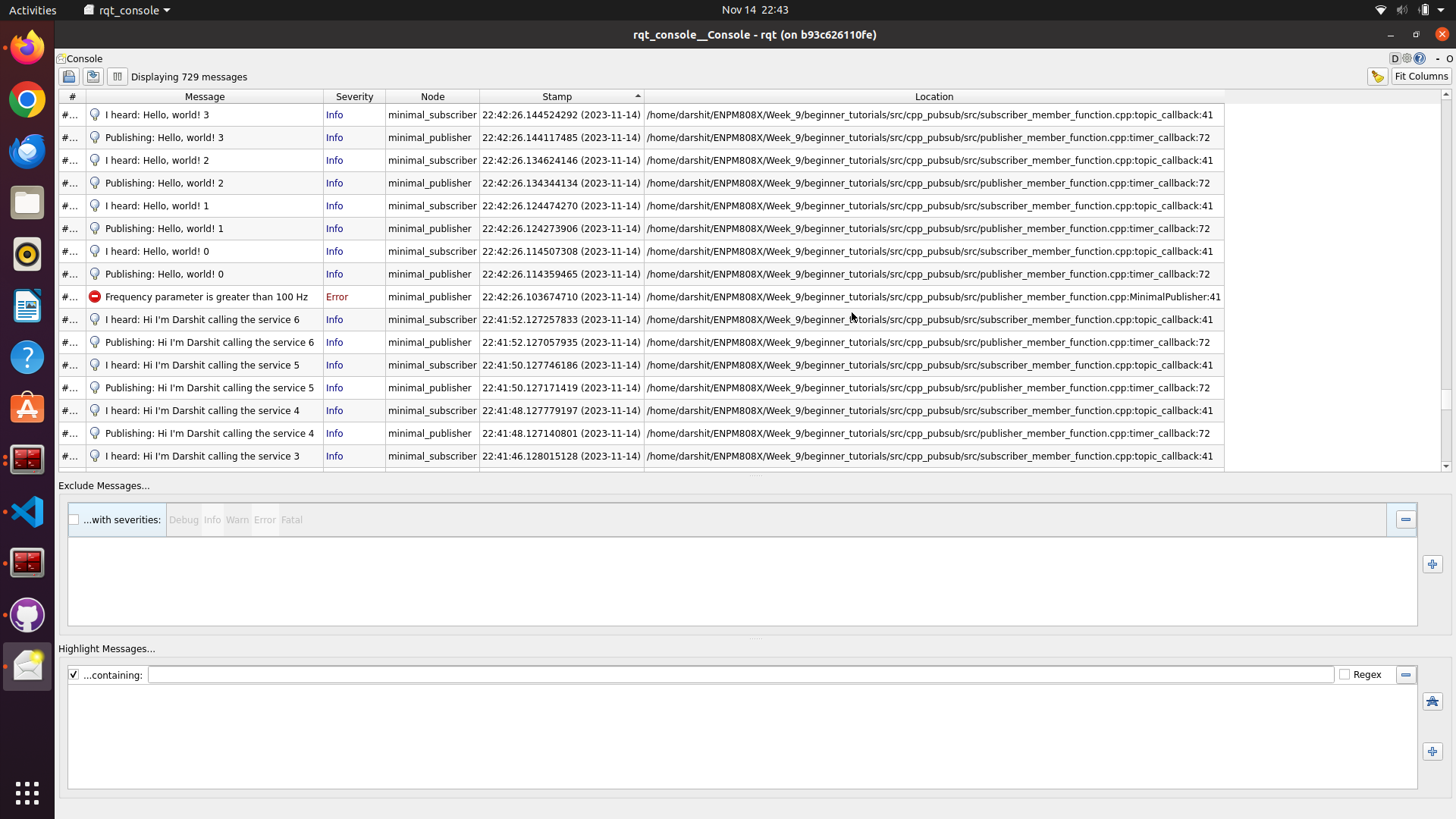Sort messages by the Stamp column header
The image size is (1456, 819).
tap(557, 96)
